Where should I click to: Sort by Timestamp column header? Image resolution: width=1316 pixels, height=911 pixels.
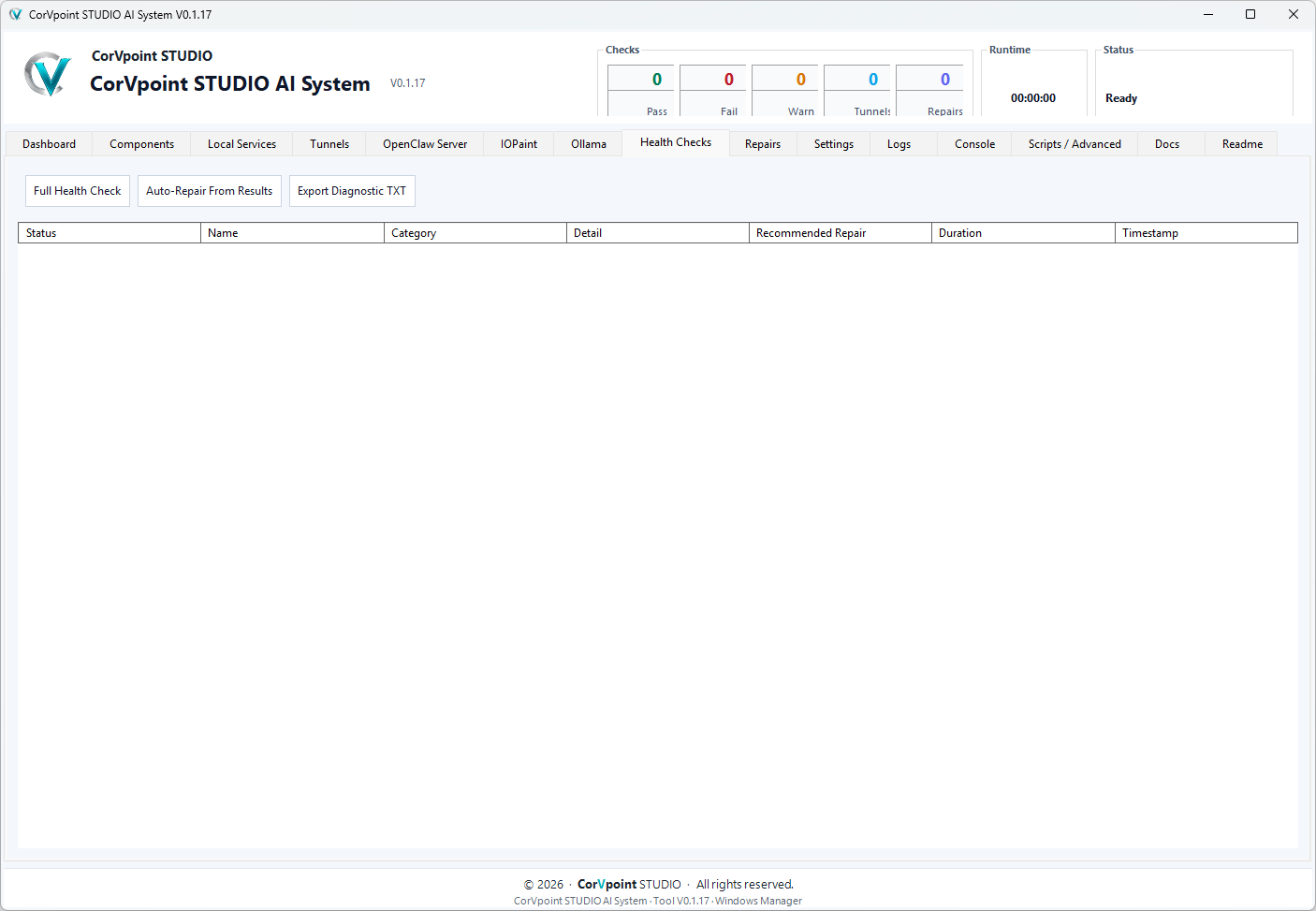pos(1206,233)
